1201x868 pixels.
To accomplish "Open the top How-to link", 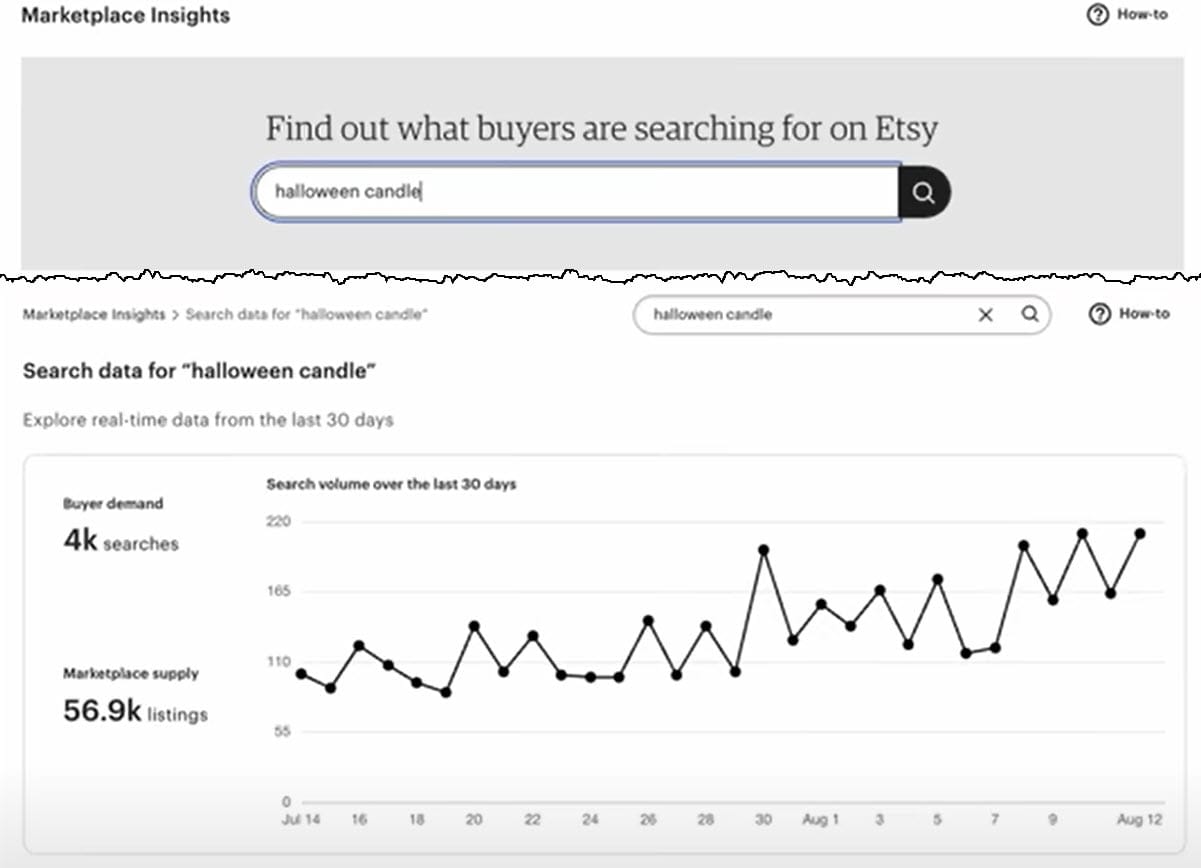I will point(1142,15).
